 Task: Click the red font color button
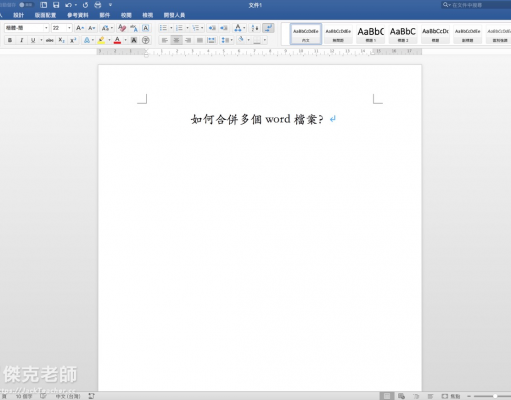pos(117,40)
